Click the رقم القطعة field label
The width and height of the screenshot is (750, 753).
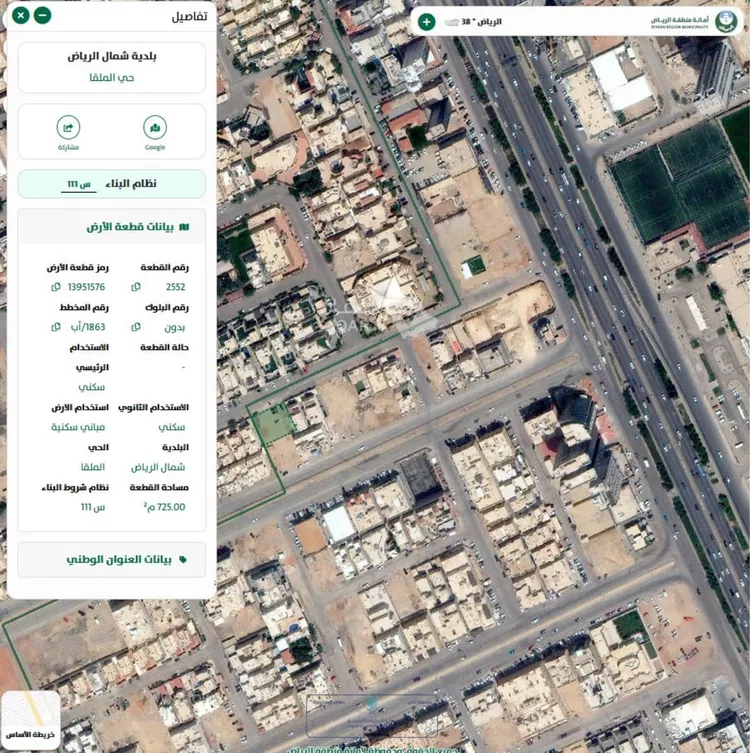point(165,267)
